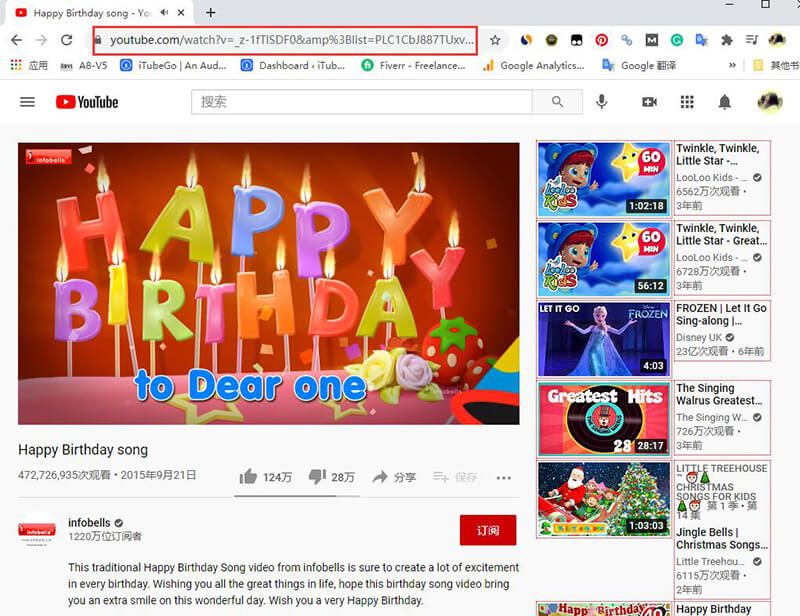Open the A8-V5 bookmark

click(84, 65)
